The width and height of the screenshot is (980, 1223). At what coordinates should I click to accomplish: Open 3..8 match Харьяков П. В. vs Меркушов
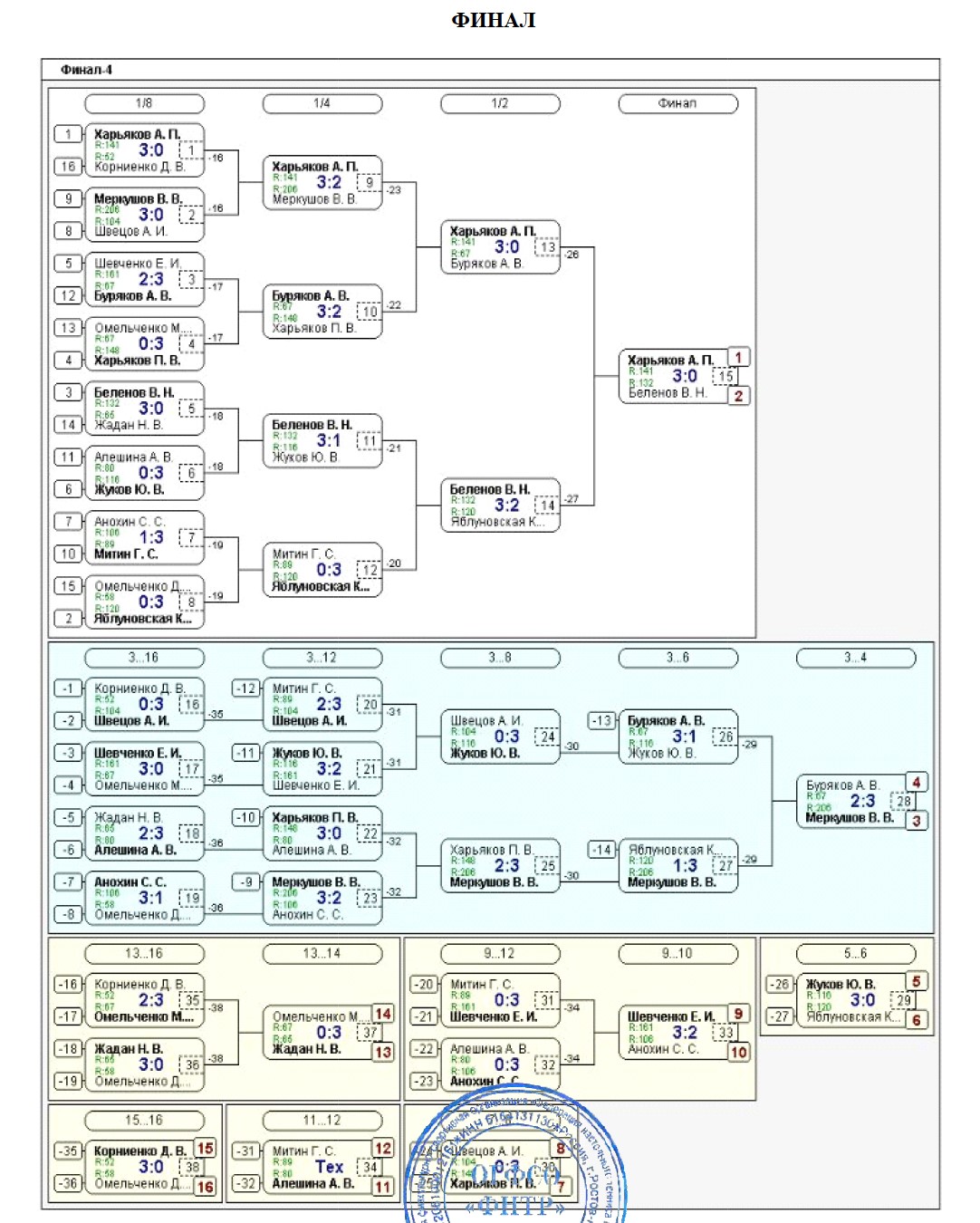pyautogui.click(x=501, y=866)
